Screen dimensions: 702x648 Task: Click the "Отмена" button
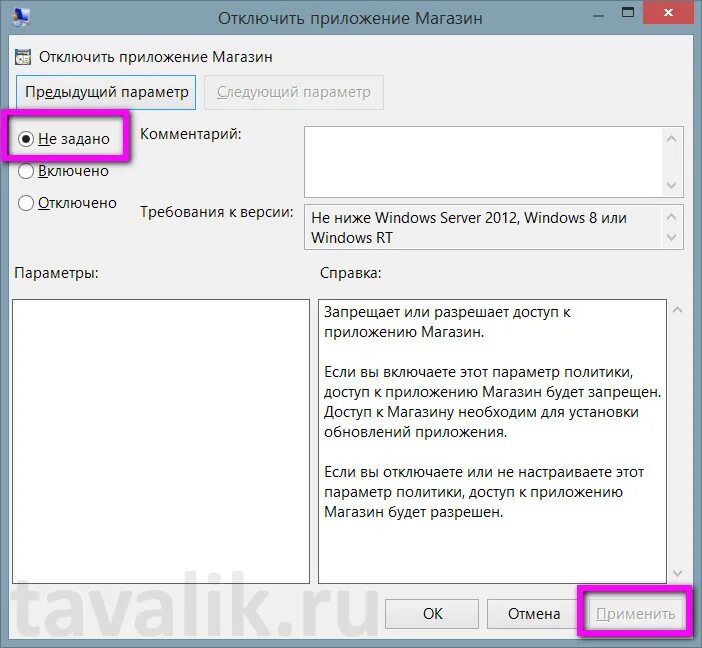[x=534, y=614]
